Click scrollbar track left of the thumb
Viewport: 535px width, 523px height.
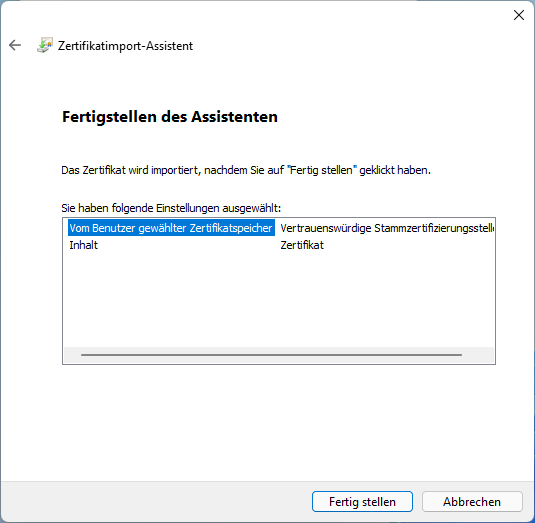tap(72, 355)
